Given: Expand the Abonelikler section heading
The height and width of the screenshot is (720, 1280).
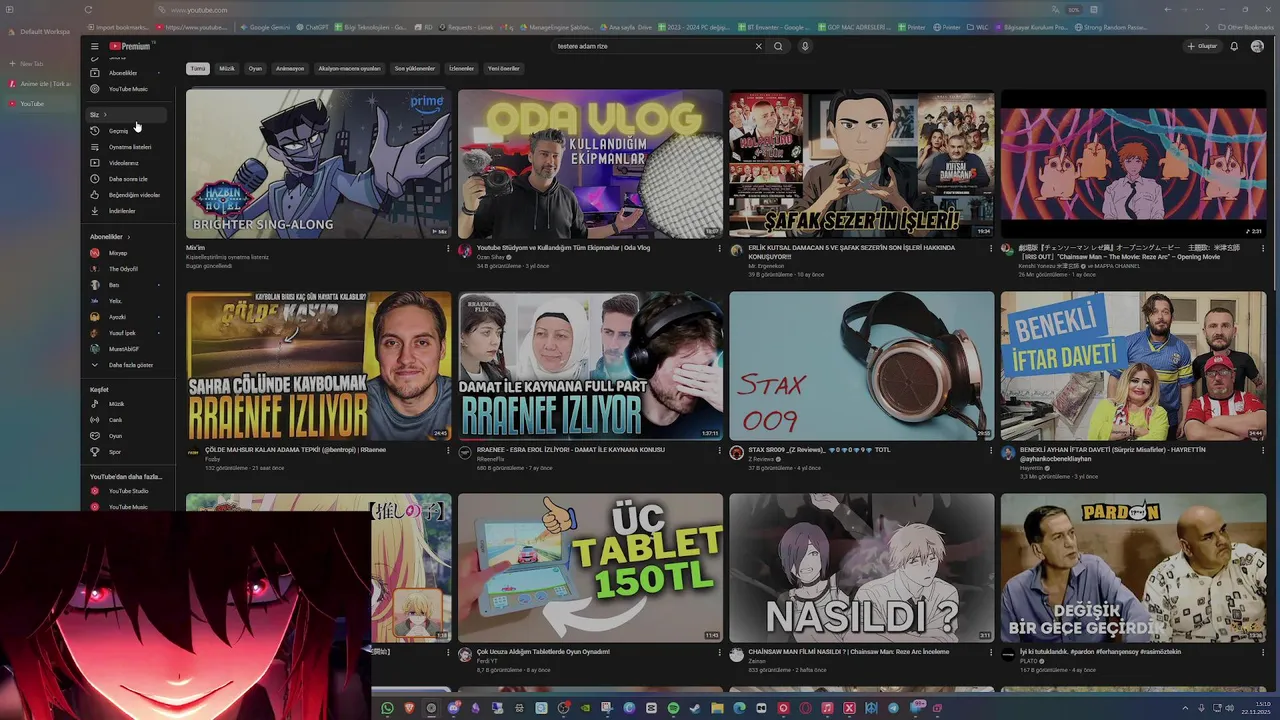Looking at the screenshot, I should [x=110, y=237].
